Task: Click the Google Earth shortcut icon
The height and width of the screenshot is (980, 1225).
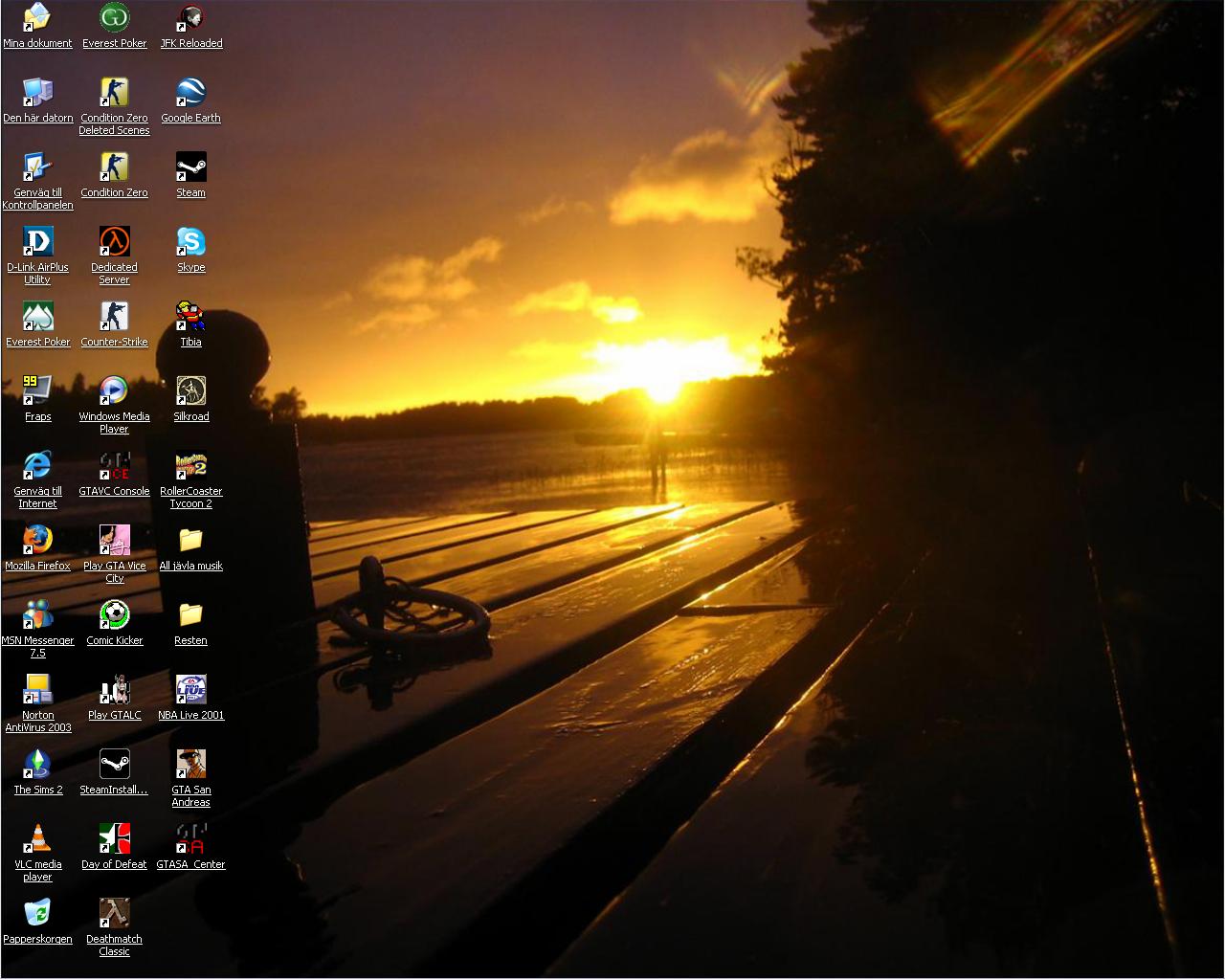Action: tap(190, 93)
